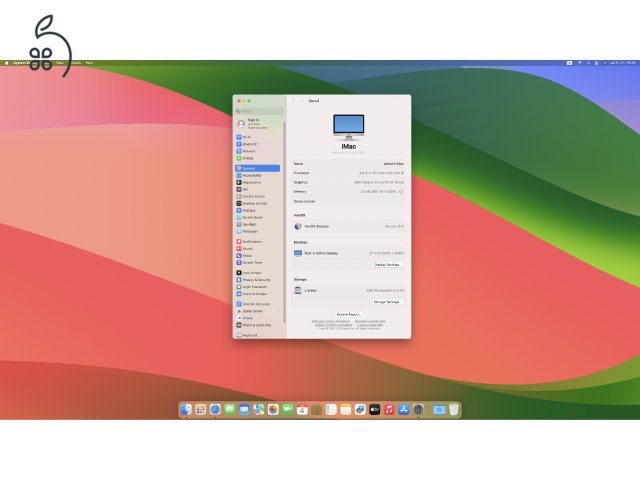Click the Built-in Retina Display entry
This screenshot has height=480, width=640.
coord(349,253)
